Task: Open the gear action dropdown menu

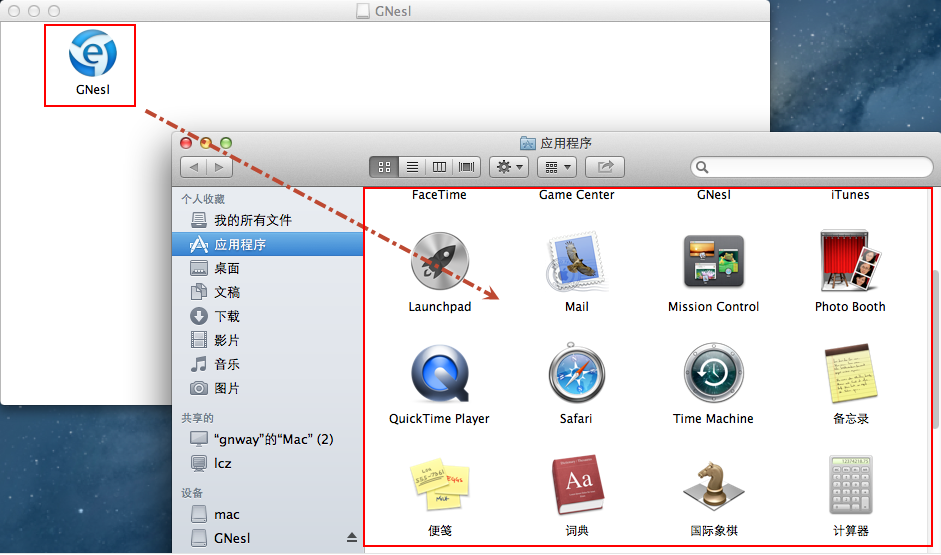Action: (x=509, y=167)
